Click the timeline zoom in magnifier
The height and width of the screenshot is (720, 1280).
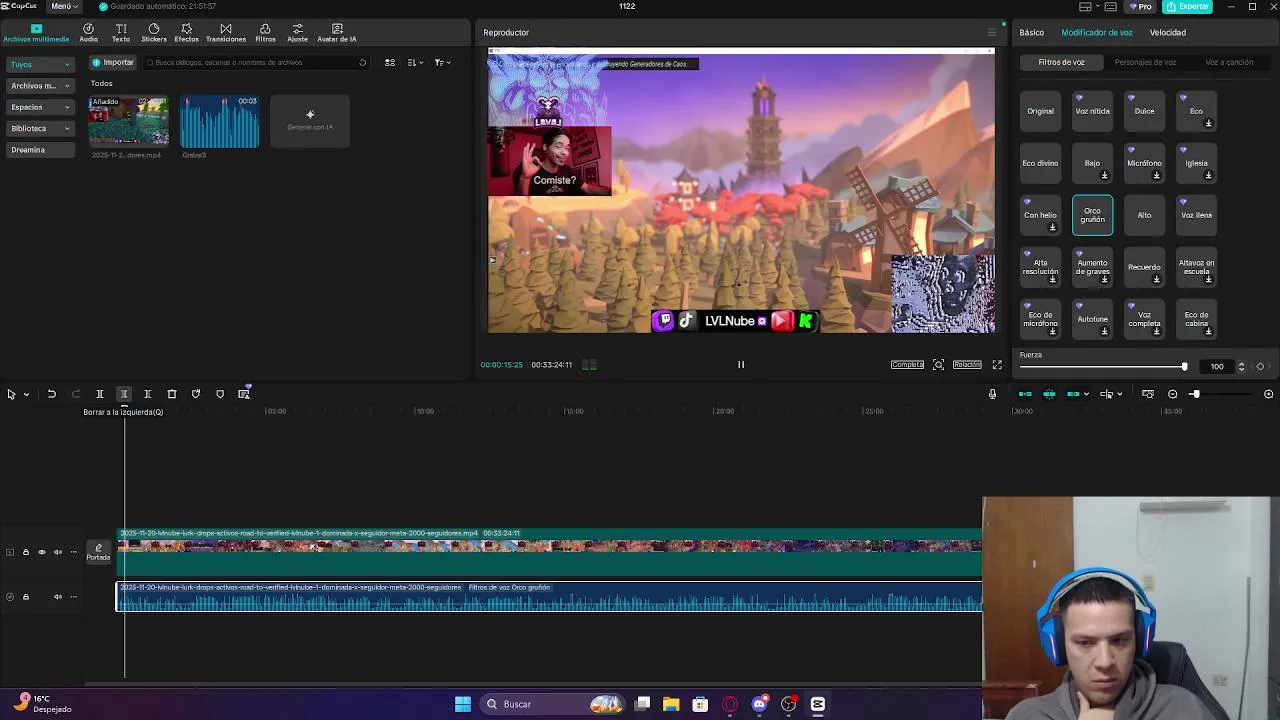click(x=1269, y=394)
